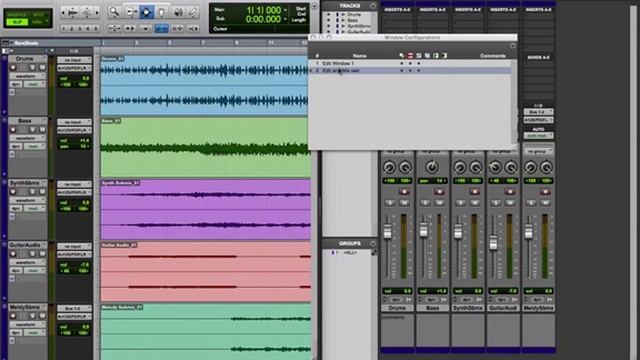640x360 pixels.
Task: Select the Trim tool
Action: pyautogui.click(x=131, y=12)
